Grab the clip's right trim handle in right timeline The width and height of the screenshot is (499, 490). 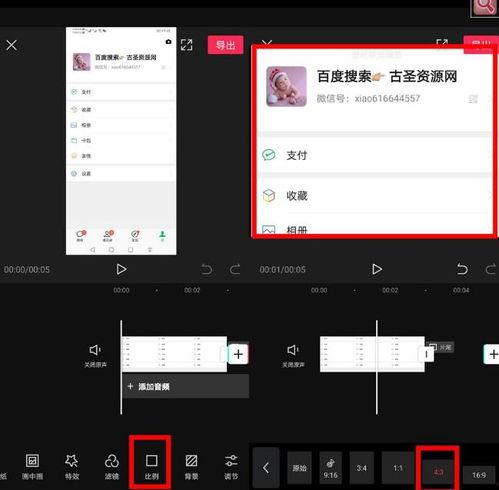(426, 354)
